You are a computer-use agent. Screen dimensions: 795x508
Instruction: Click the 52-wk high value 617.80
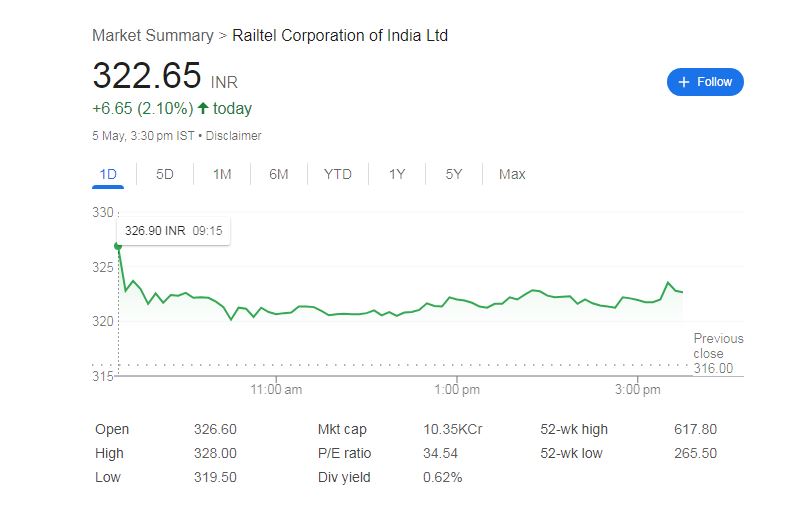coord(695,429)
